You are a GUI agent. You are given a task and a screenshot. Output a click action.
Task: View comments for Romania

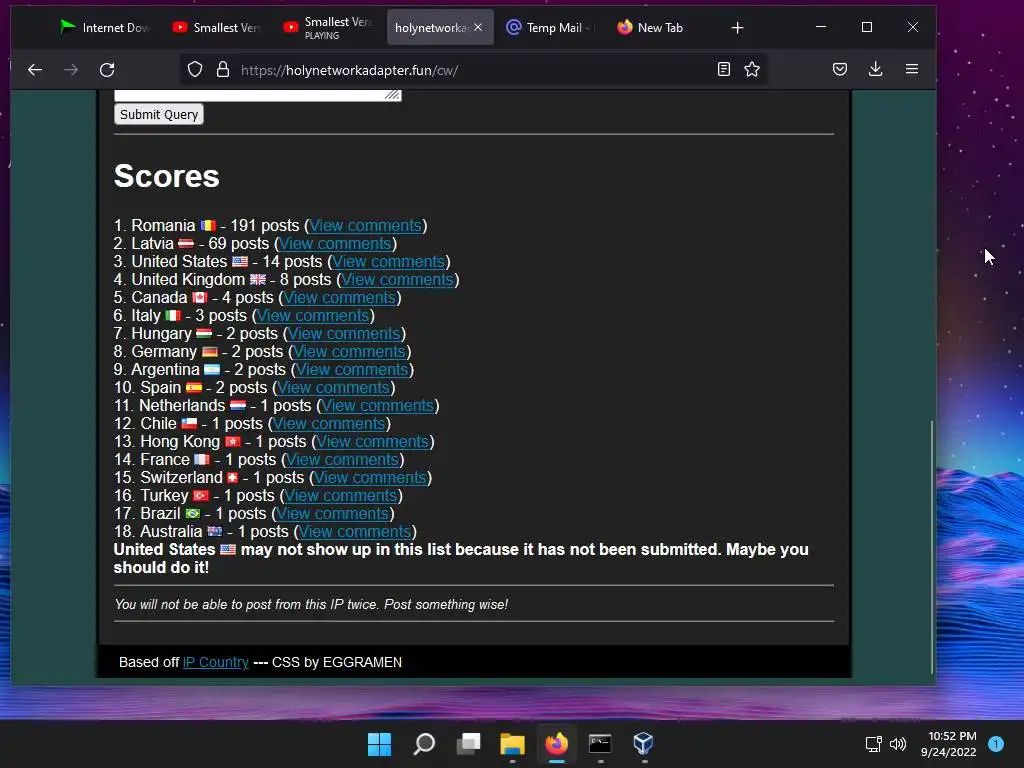tap(365, 225)
